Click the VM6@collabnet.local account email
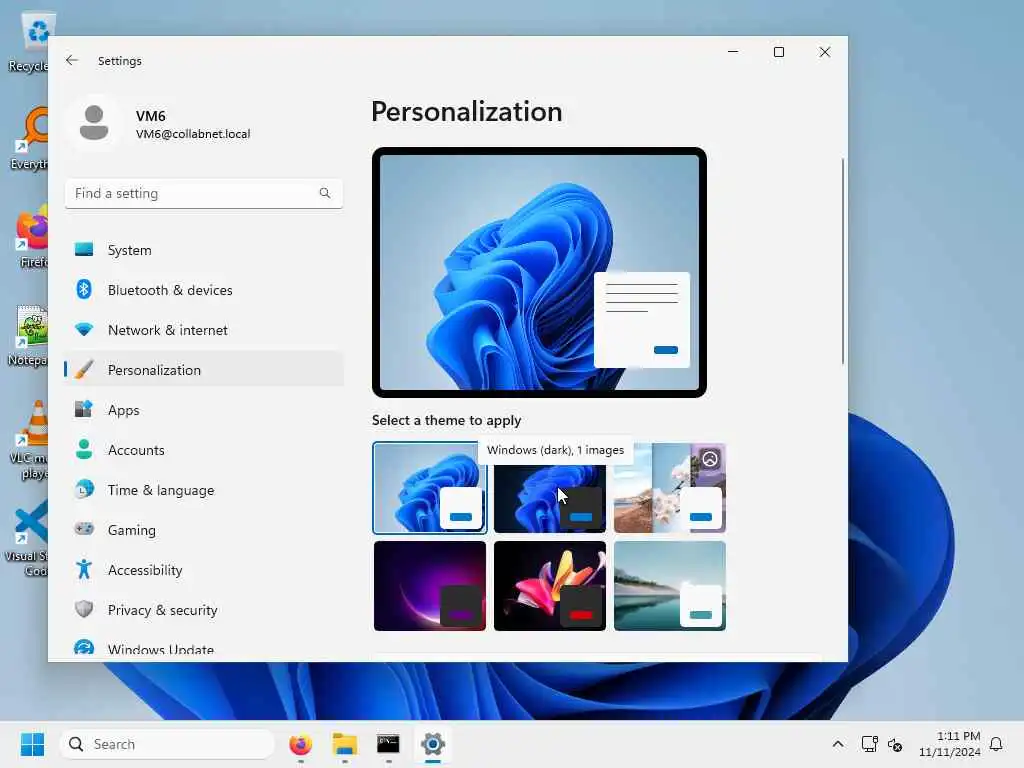The image size is (1024, 768). point(193,134)
